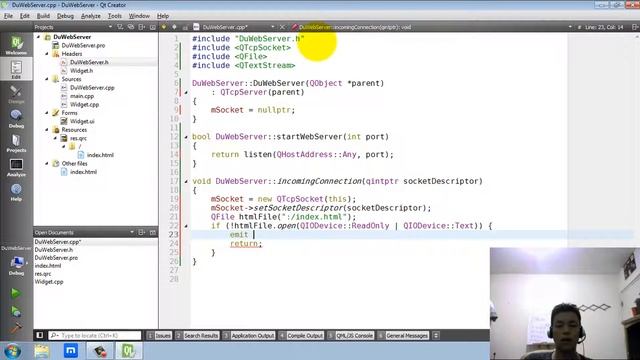Click the go forward navigation arrow
This screenshot has height=360, width=640.
point(174,27)
